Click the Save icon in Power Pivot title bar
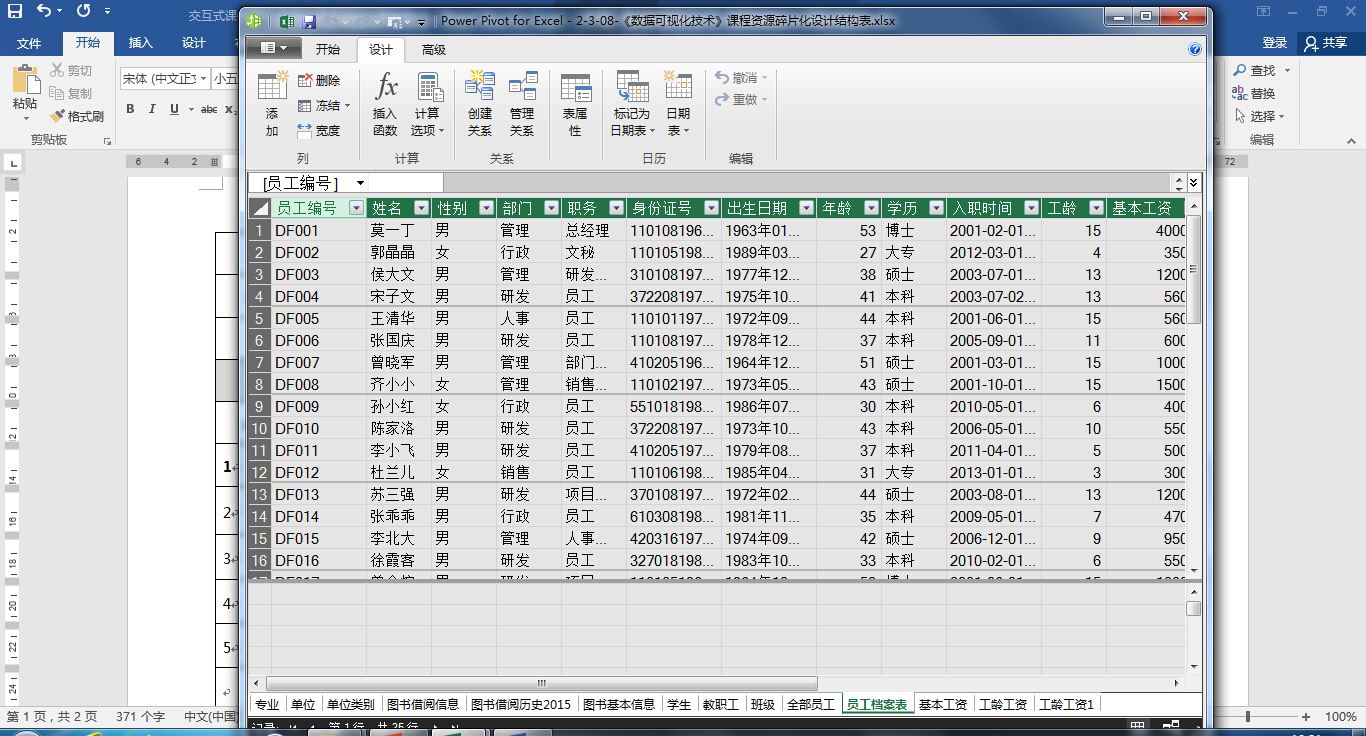This screenshot has height=736, width=1366. tap(309, 21)
